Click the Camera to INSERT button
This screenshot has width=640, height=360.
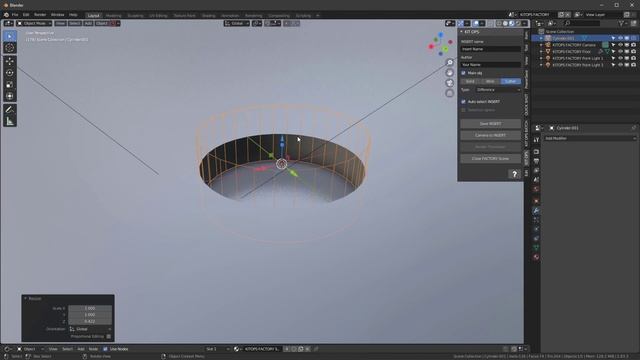pyautogui.click(x=490, y=135)
